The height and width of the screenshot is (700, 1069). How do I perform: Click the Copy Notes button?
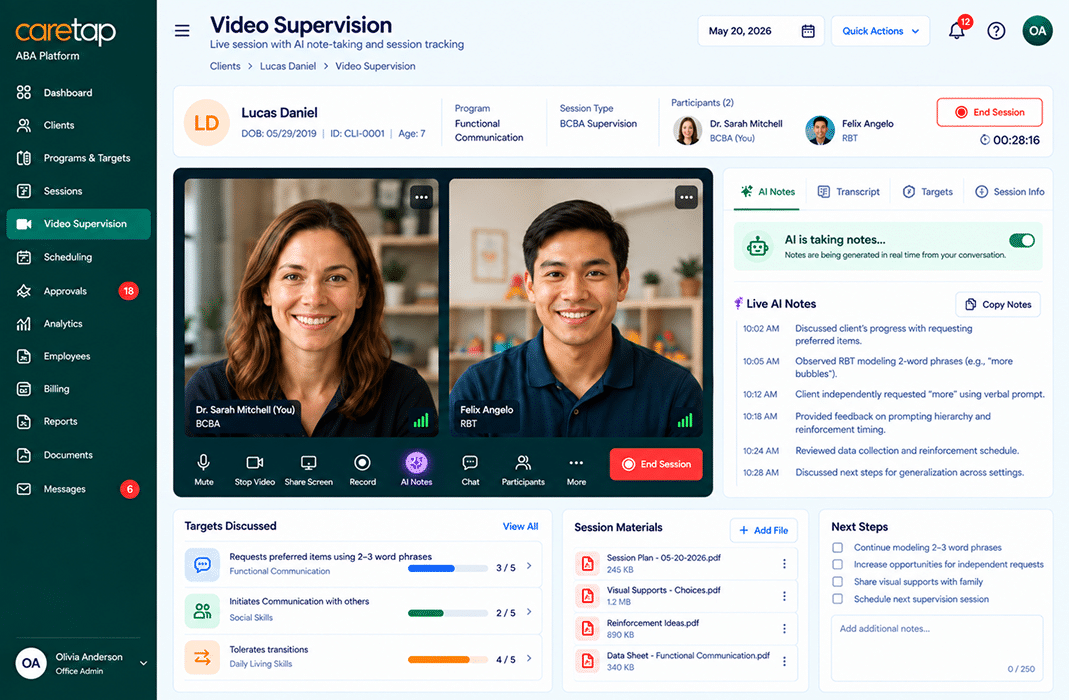coord(998,305)
